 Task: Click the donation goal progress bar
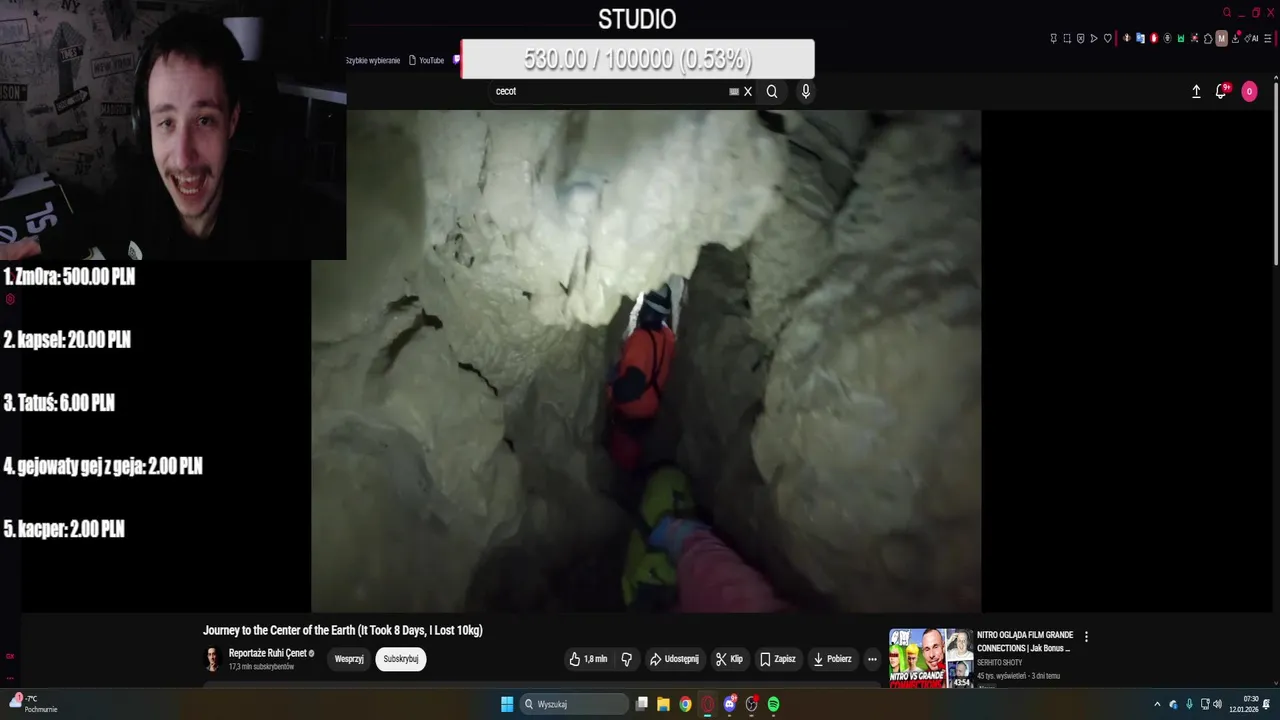tap(637, 59)
